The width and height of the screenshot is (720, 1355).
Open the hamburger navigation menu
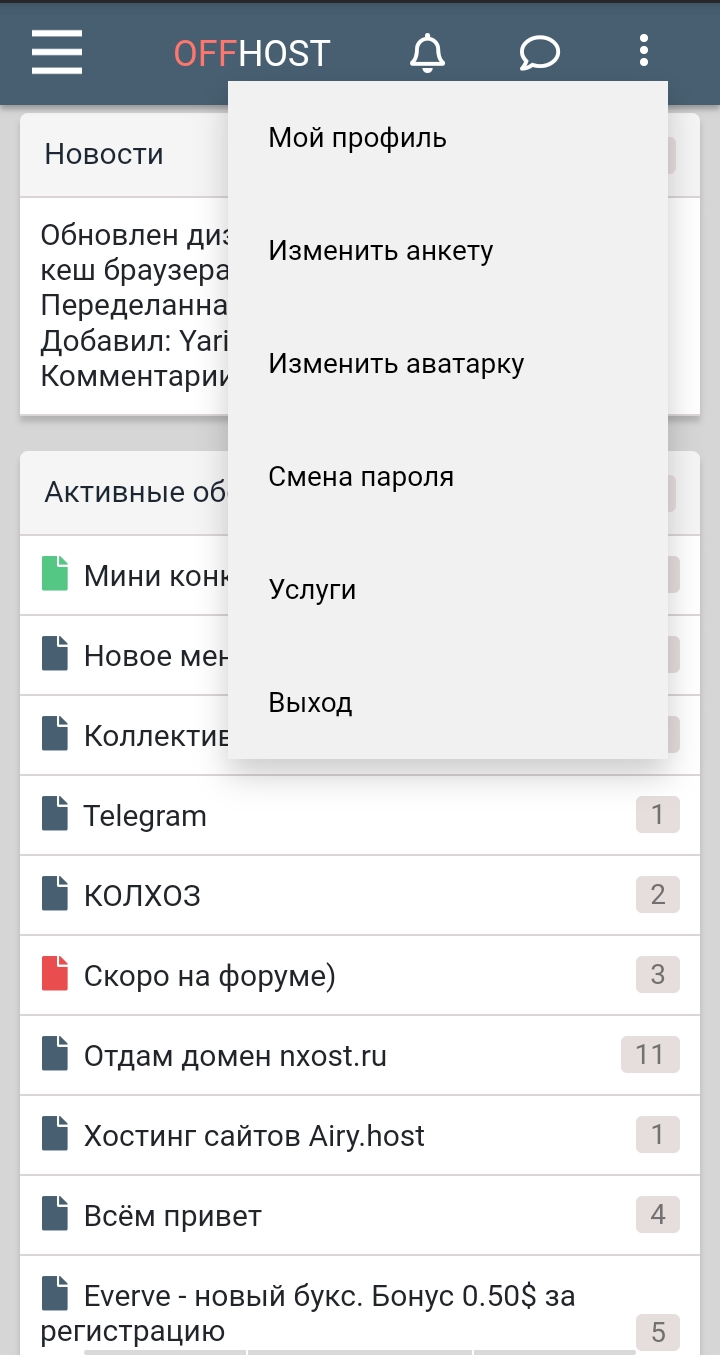(x=57, y=51)
